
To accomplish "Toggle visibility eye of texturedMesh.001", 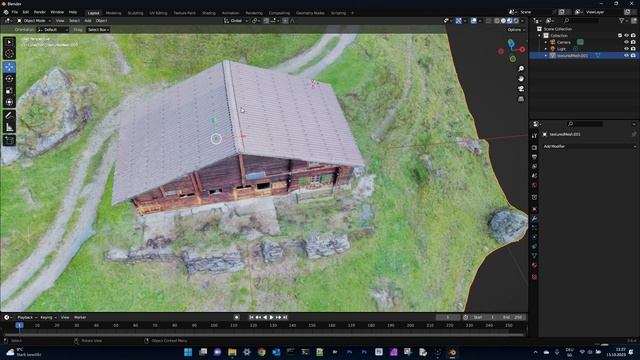I will [x=627, y=55].
